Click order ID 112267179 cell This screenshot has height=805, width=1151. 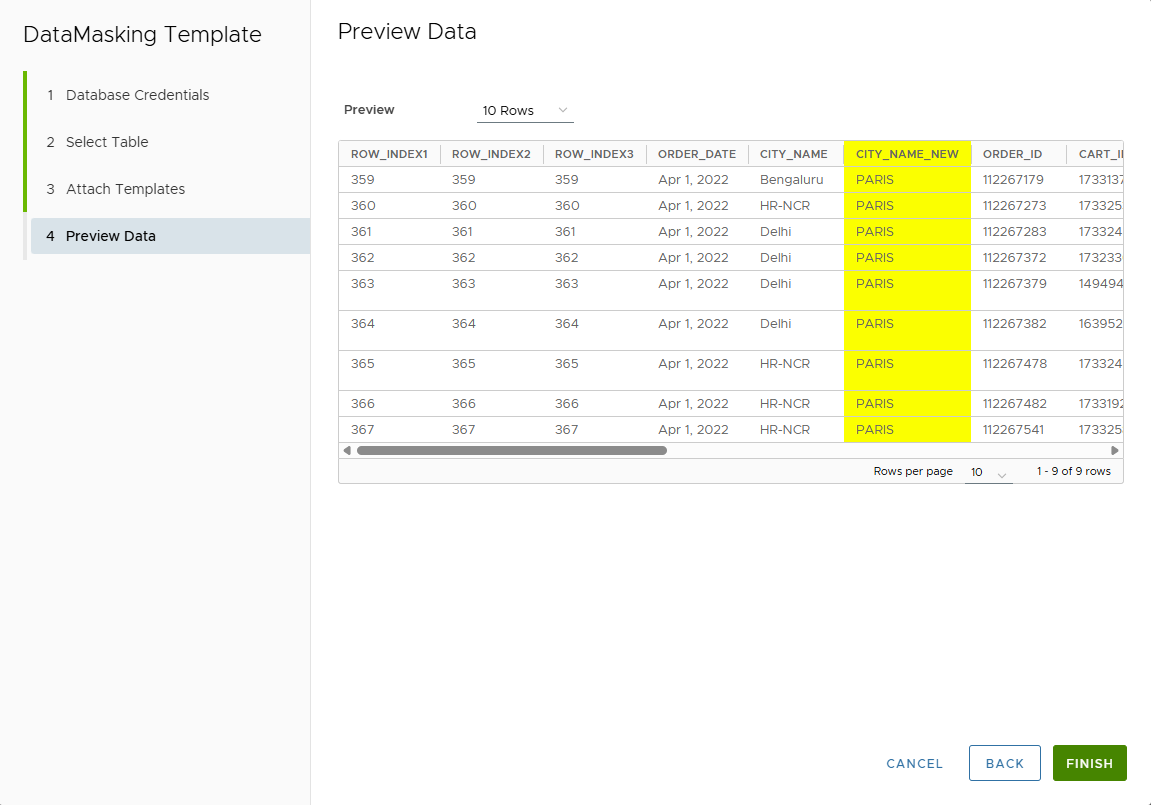click(x=1013, y=180)
